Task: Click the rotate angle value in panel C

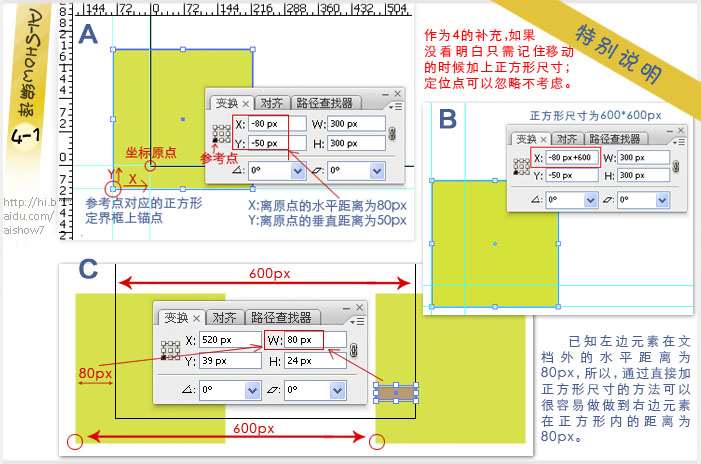Action: (222, 390)
